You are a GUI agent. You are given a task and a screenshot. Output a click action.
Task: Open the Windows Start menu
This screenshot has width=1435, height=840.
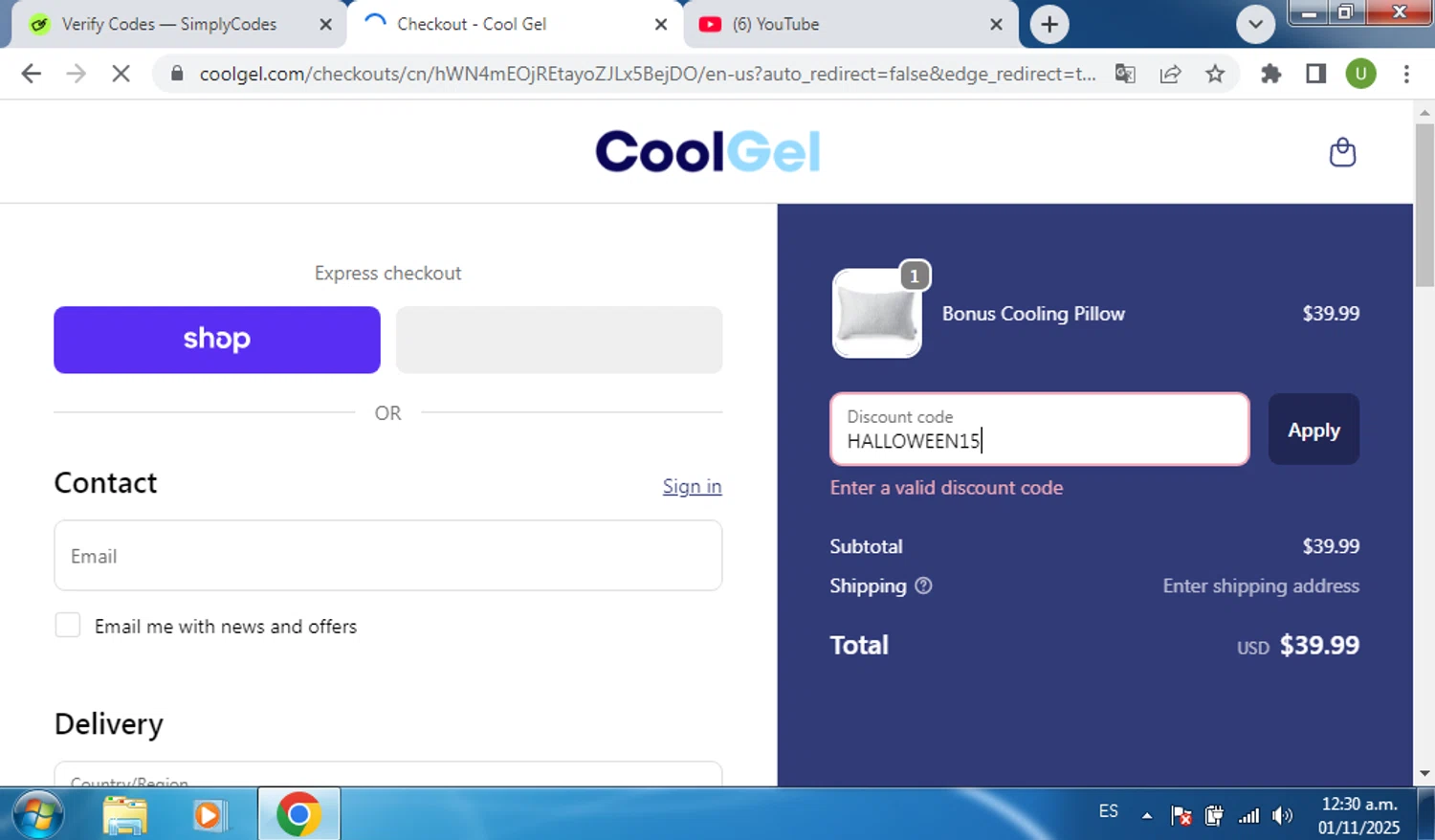(x=37, y=815)
